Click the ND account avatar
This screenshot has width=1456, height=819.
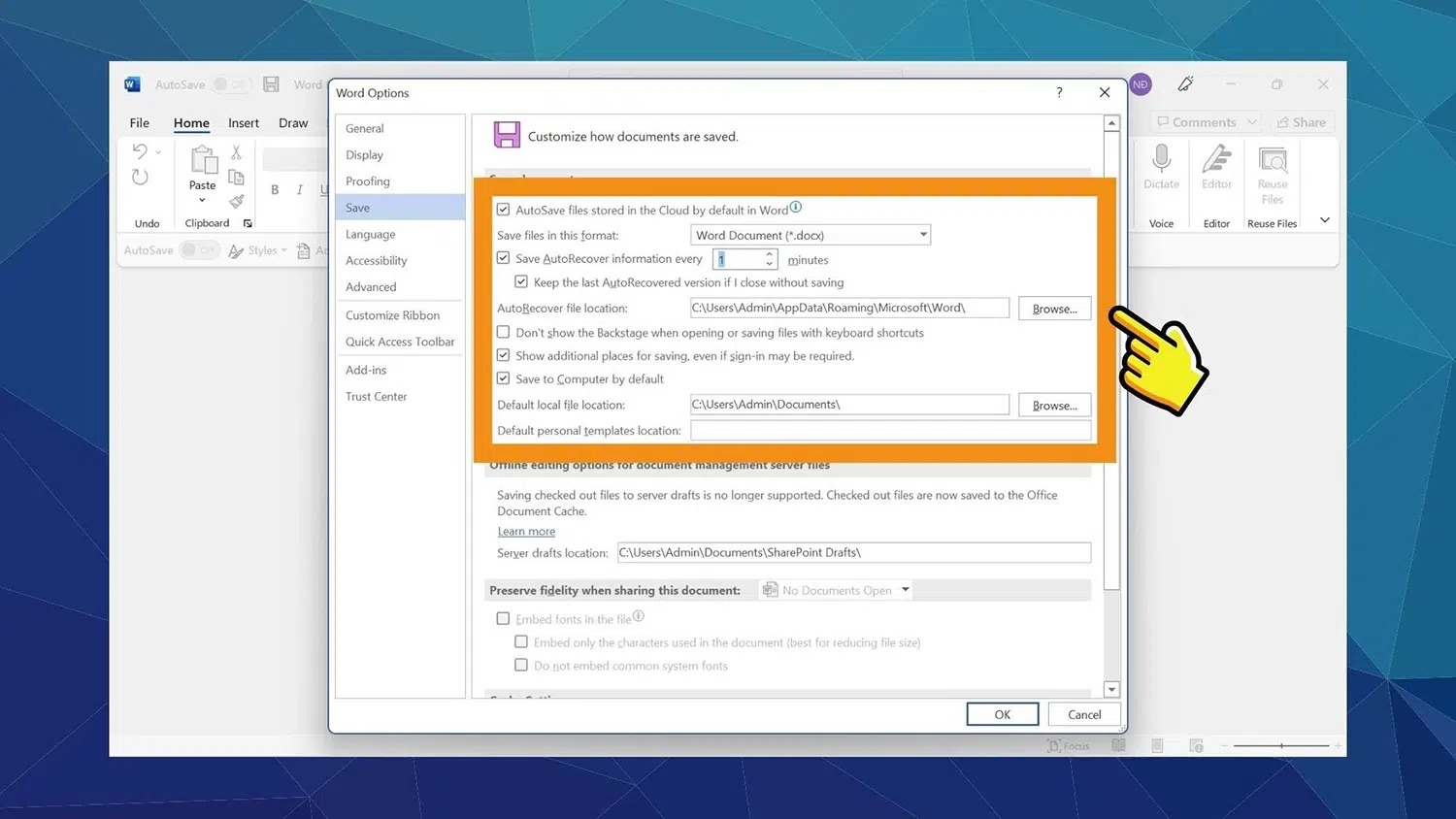coord(1141,84)
